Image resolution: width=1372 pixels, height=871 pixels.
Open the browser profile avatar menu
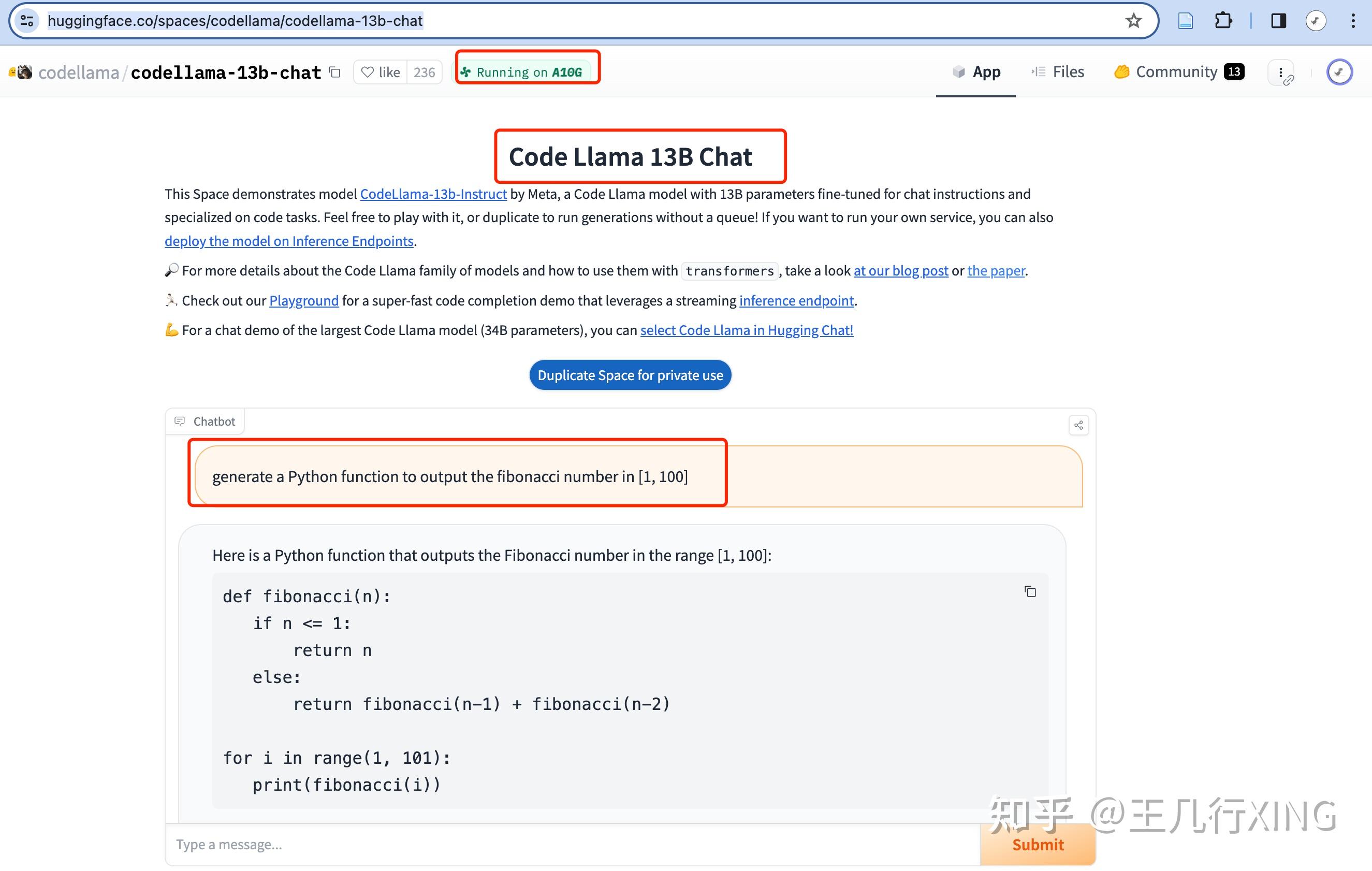[x=1317, y=21]
